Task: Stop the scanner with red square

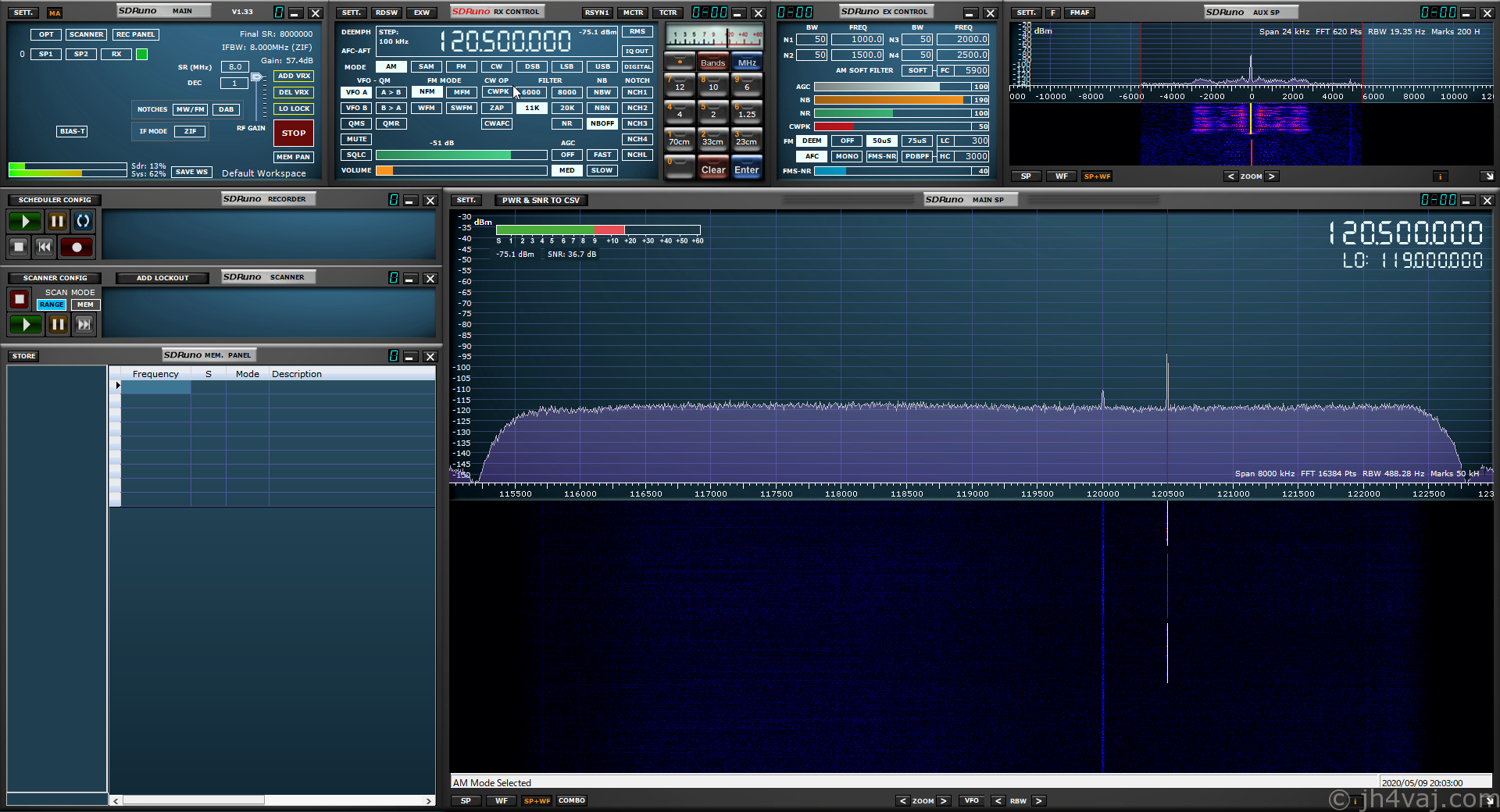Action: click(x=20, y=299)
